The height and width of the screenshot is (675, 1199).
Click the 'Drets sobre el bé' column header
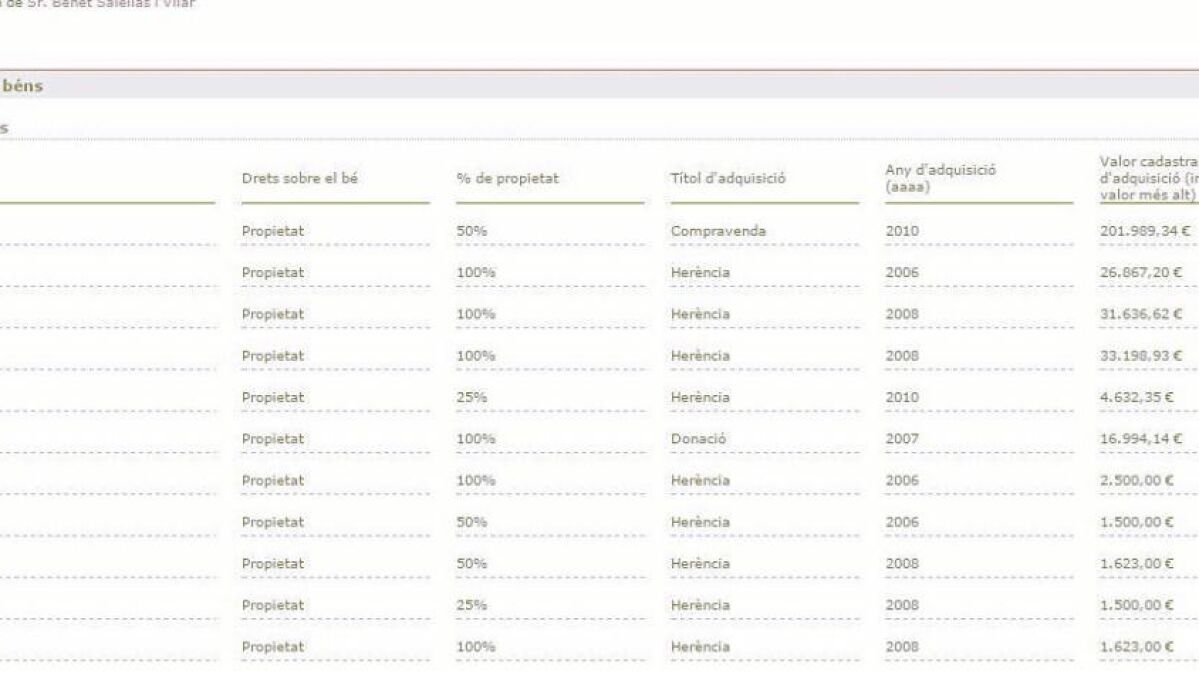(299, 179)
